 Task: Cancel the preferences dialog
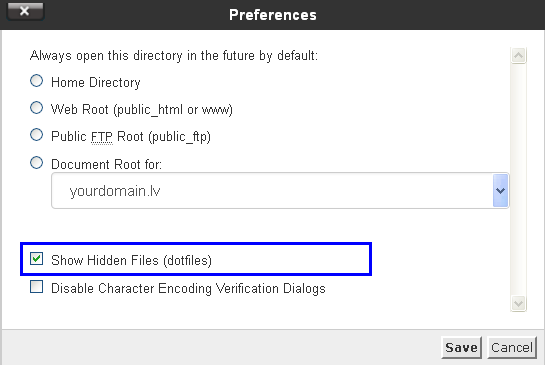pyautogui.click(x=512, y=347)
